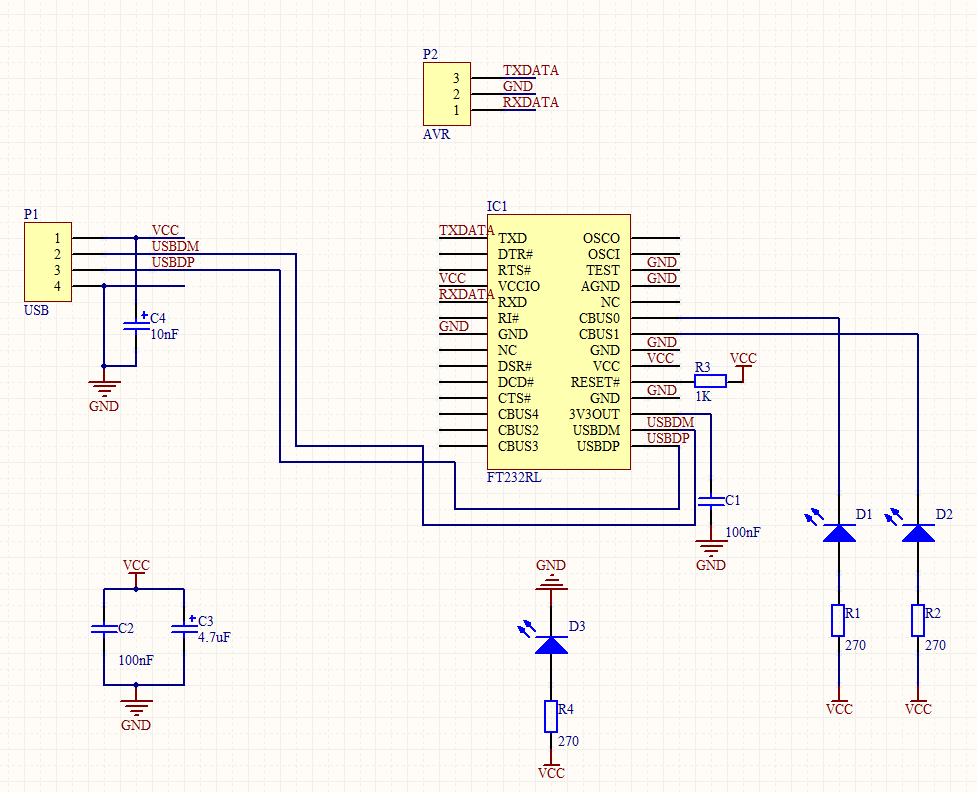This screenshot has height=792, width=977.
Task: Click the TEST pin label on IC1
Action: (x=603, y=270)
